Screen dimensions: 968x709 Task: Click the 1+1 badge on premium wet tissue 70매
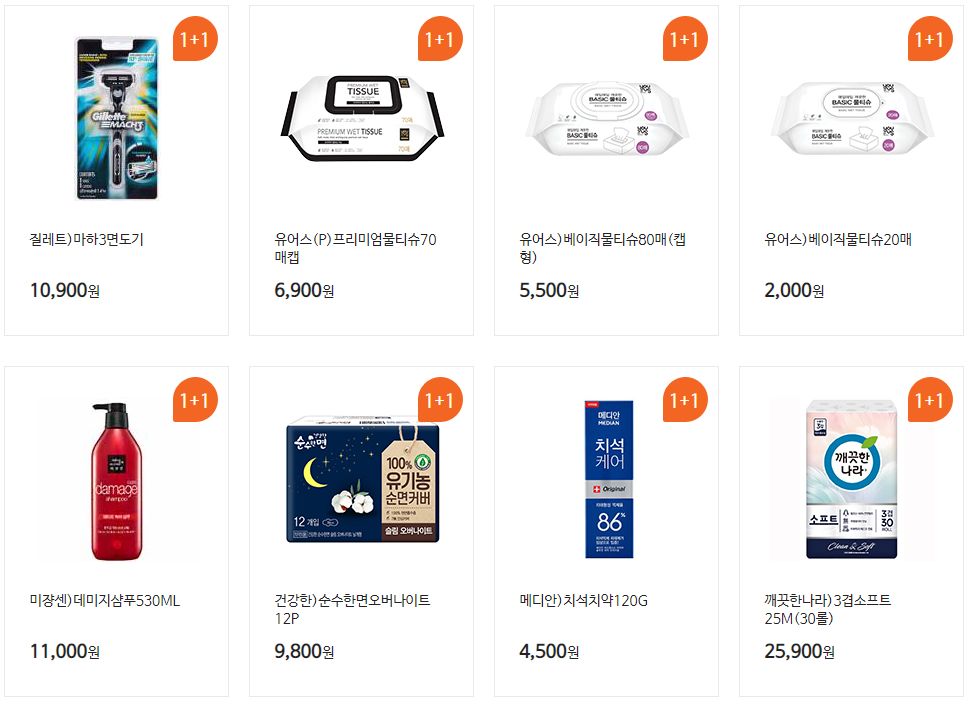(x=440, y=39)
